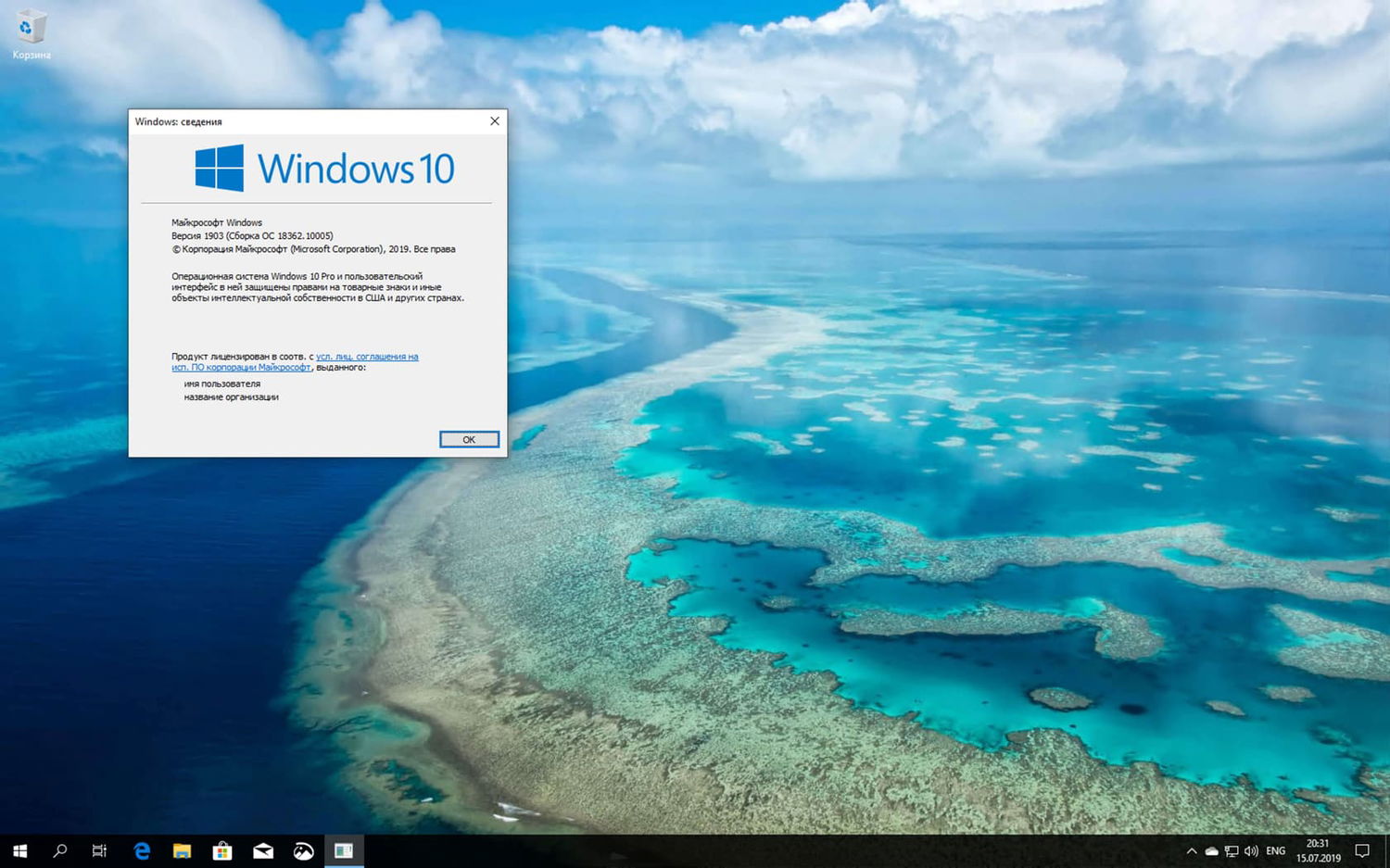1390x868 pixels.
Task: Open the Photos app from taskbar
Action: tap(303, 850)
